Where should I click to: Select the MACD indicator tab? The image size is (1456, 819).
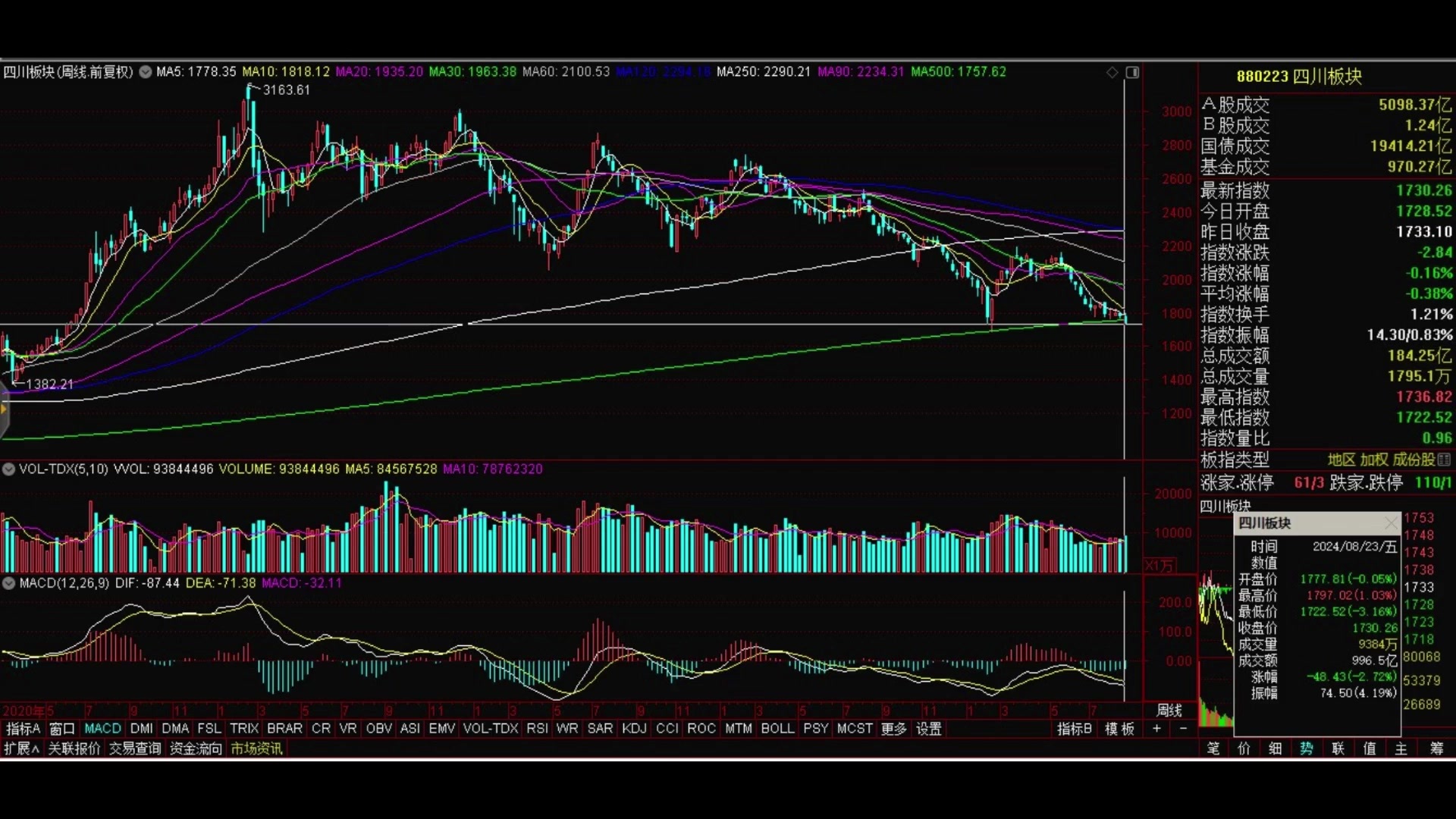click(x=102, y=729)
